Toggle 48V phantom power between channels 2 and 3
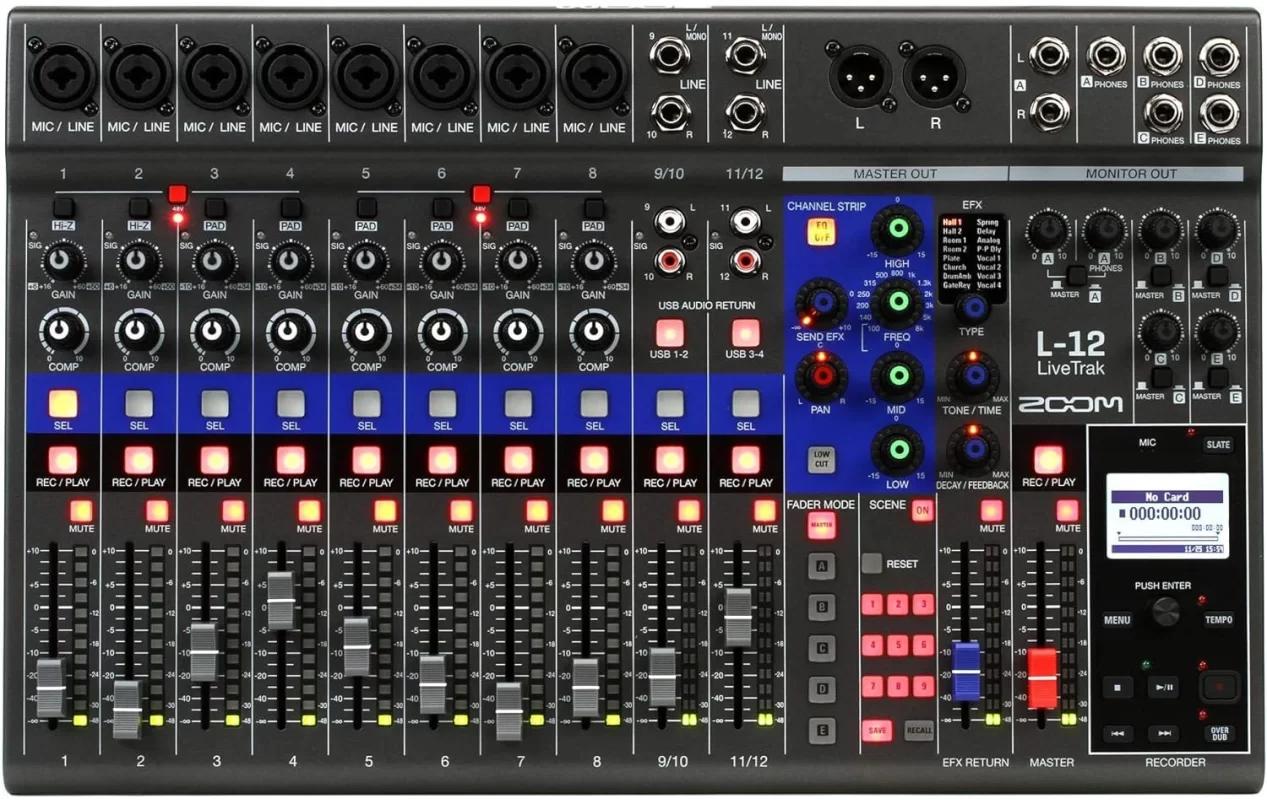This screenshot has height=800, width=1267. click(x=178, y=195)
